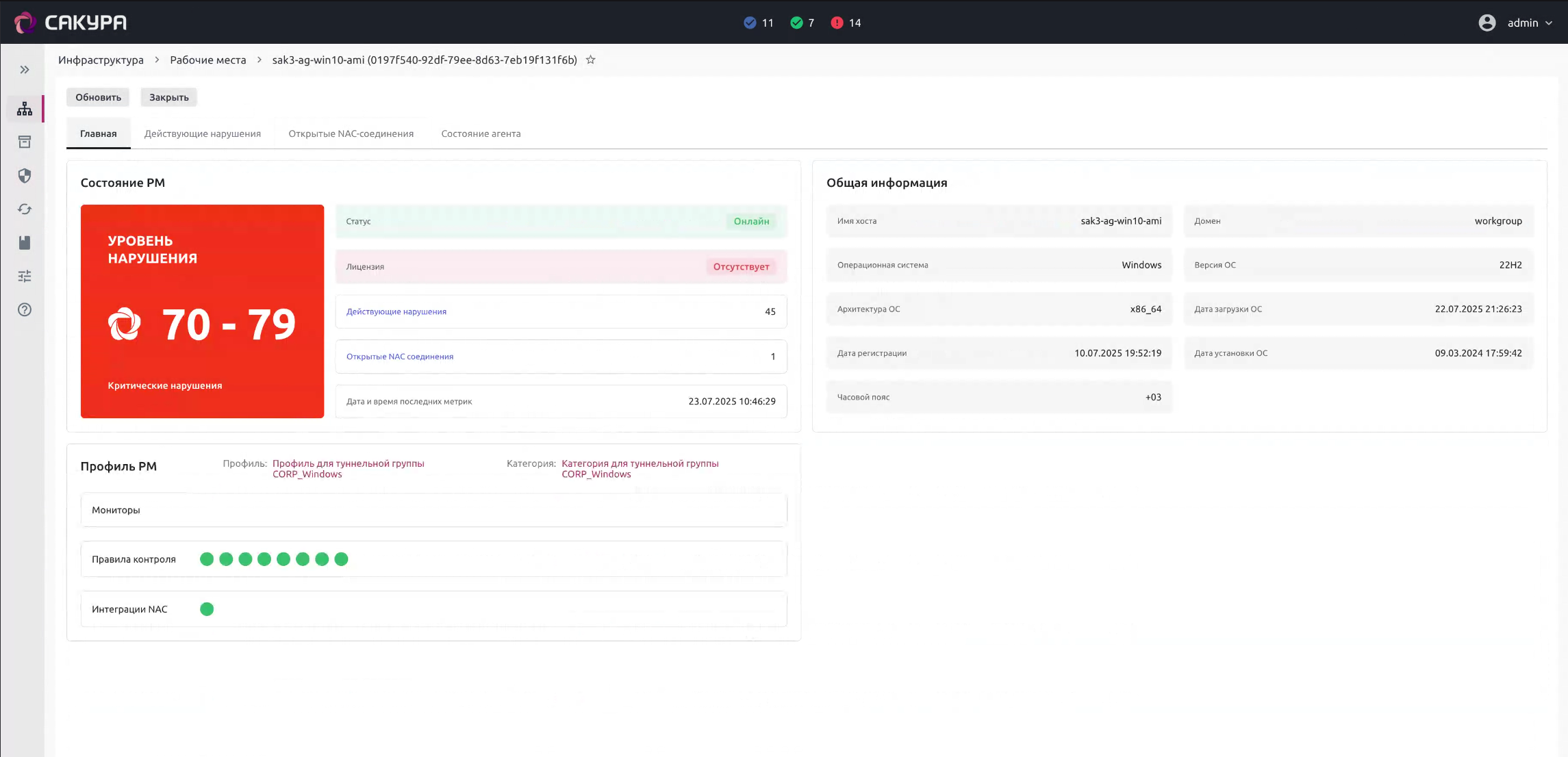Open the sliders settings sidebar icon
Image resolution: width=1568 pixels, height=757 pixels.
[x=25, y=277]
